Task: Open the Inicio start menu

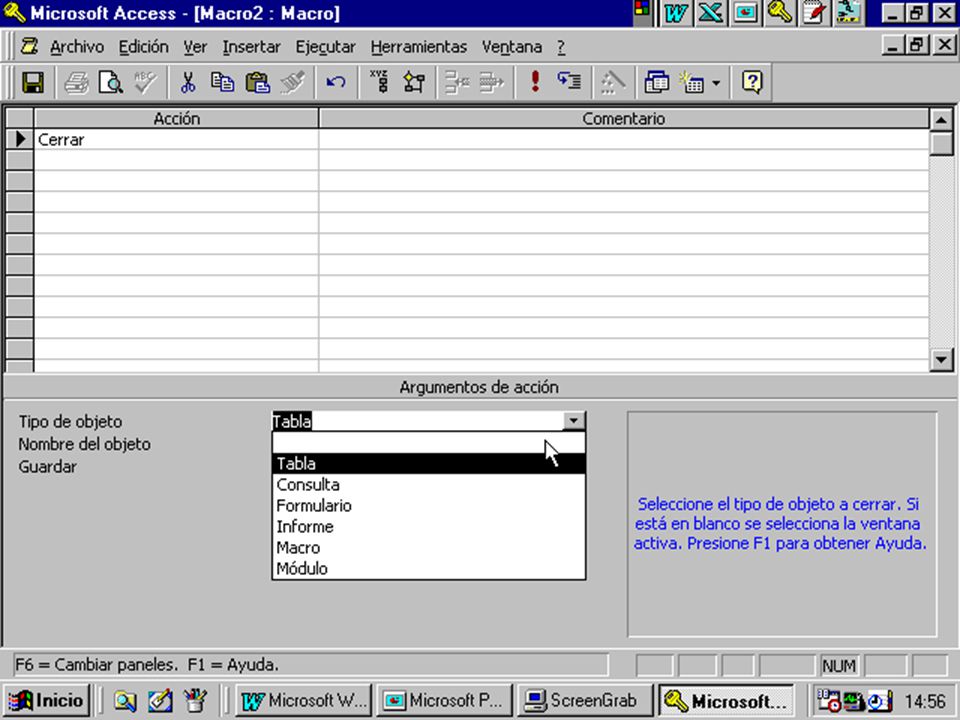Action: point(47,700)
